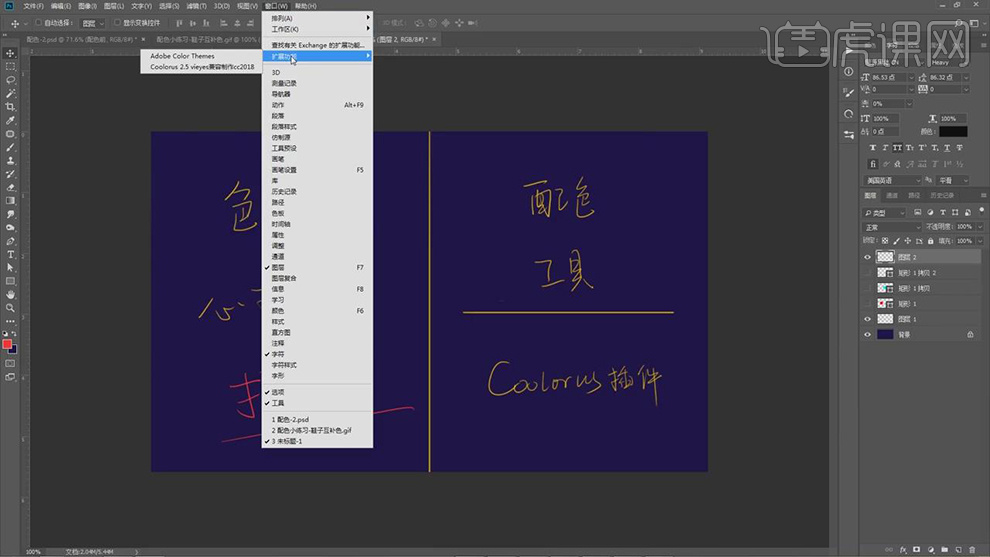Select the Rectangular Marquee tool
The image size is (990, 557).
coord(10,66)
